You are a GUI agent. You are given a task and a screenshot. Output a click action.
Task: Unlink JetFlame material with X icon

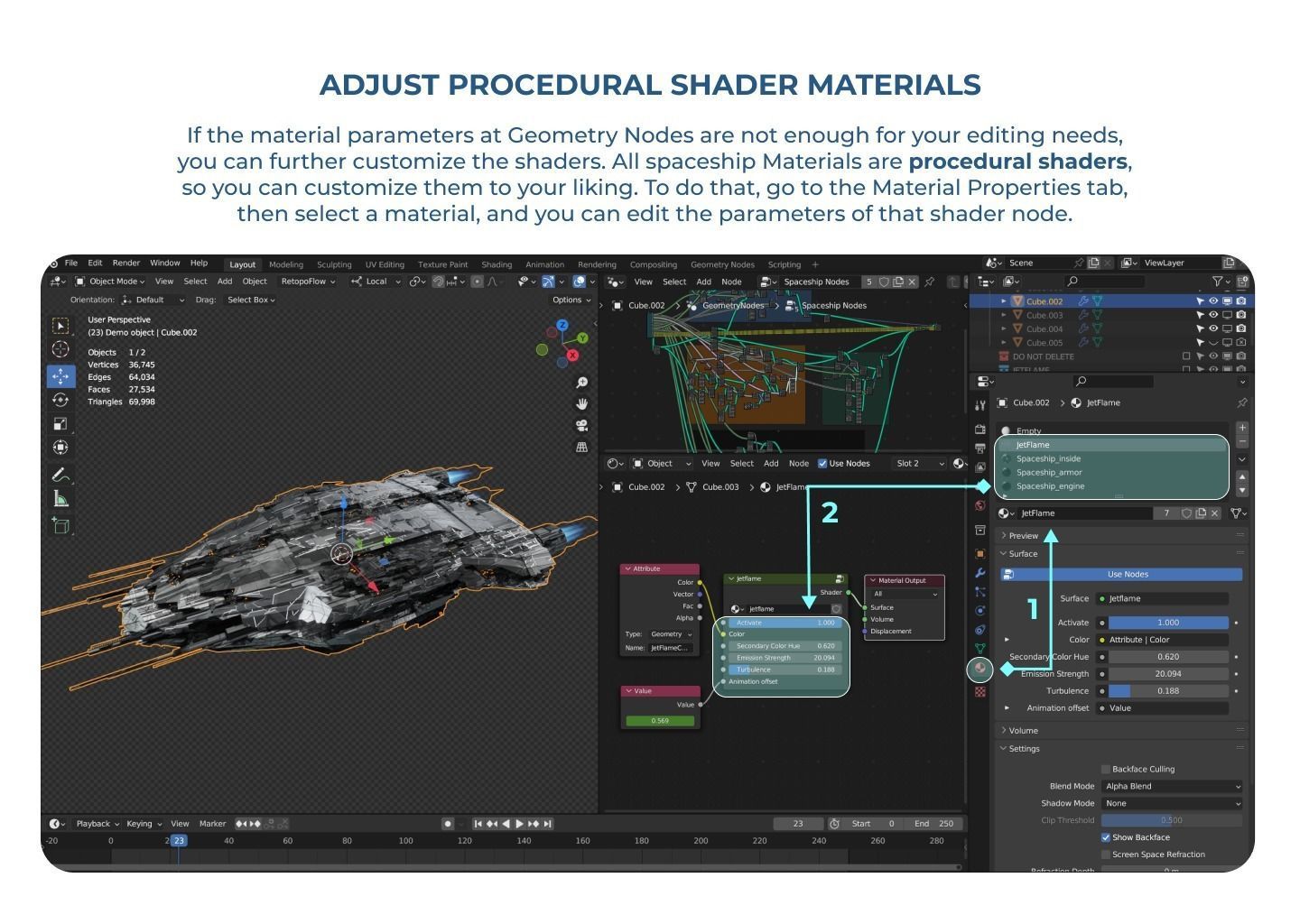pyautogui.click(x=1215, y=513)
